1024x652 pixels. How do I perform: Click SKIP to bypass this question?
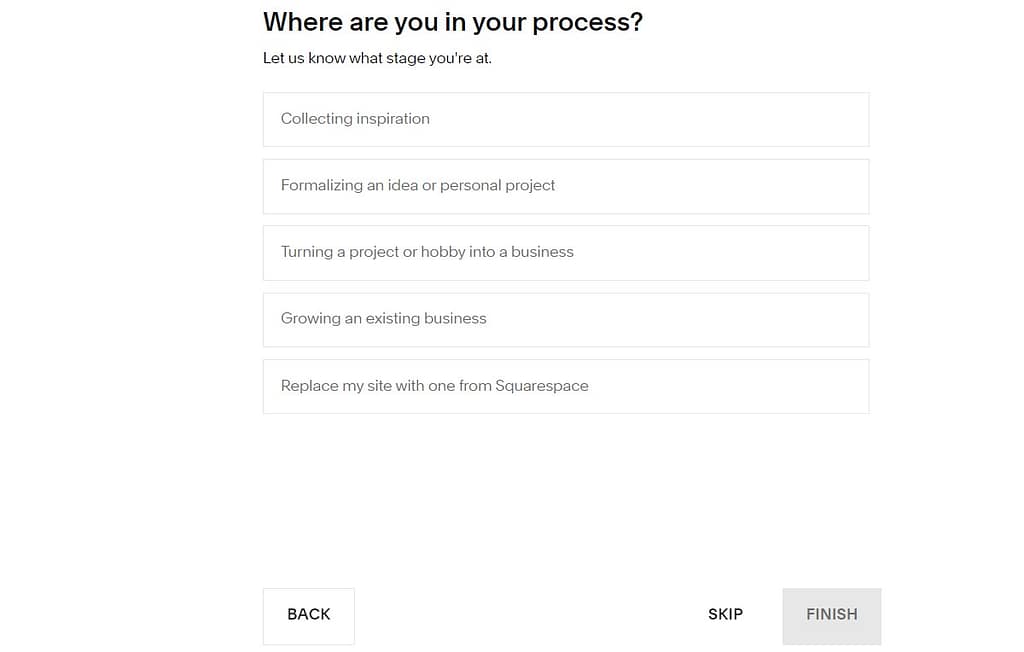pos(725,614)
